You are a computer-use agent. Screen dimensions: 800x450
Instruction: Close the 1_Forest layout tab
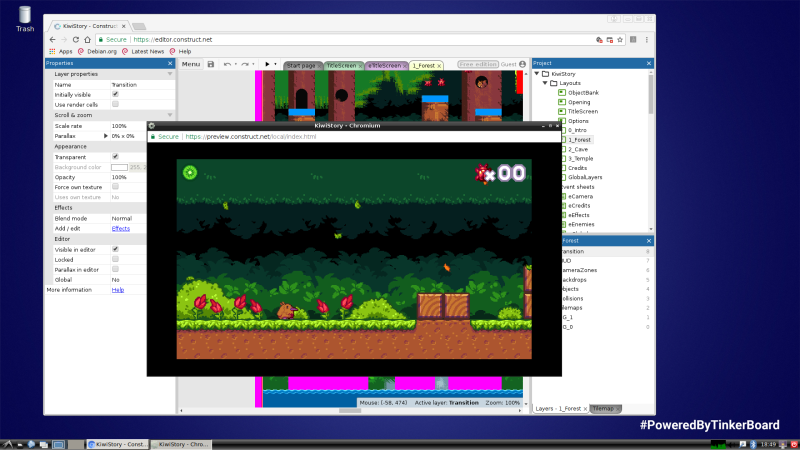point(439,66)
